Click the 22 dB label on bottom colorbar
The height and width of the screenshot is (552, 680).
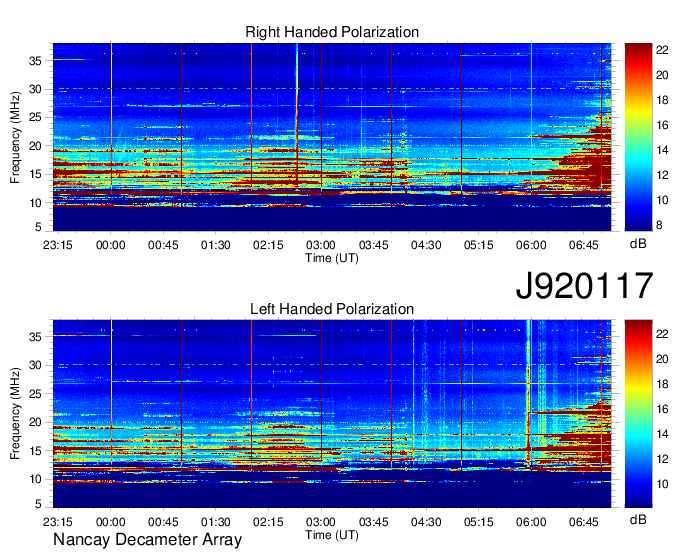pyautogui.click(x=662, y=334)
